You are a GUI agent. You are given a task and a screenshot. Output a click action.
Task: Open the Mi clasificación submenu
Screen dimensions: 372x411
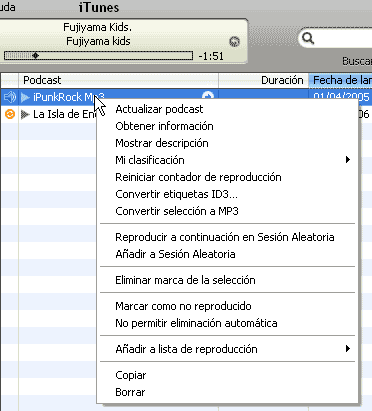click(227, 160)
